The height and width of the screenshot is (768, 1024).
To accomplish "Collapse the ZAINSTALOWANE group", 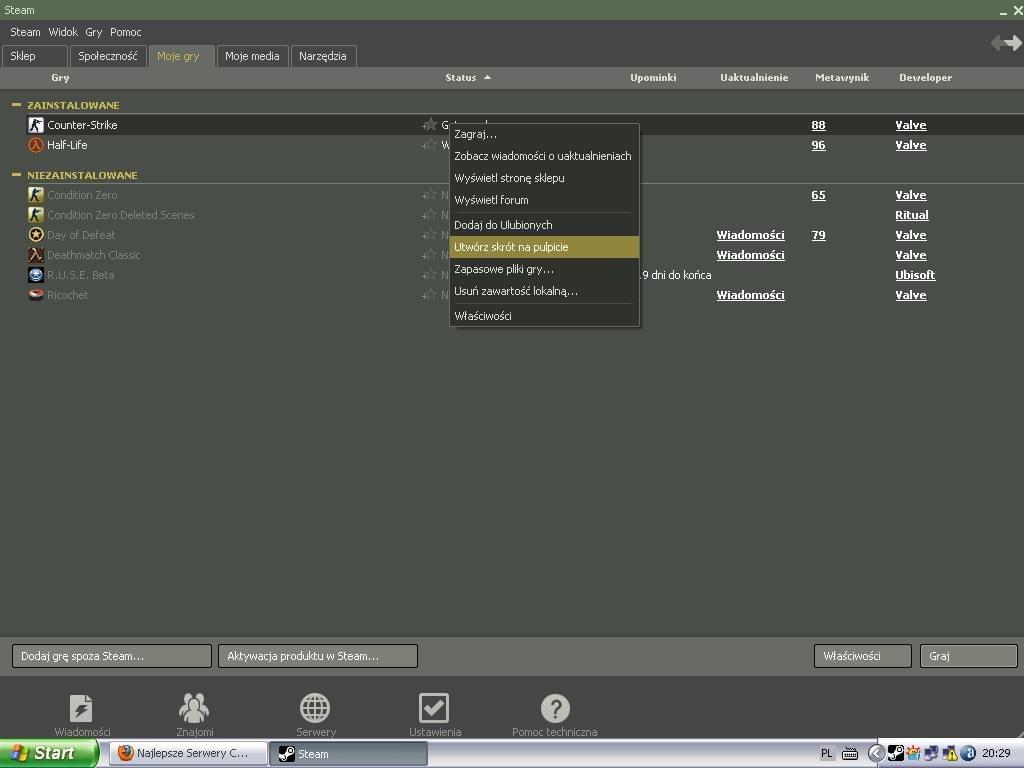I will [x=16, y=104].
